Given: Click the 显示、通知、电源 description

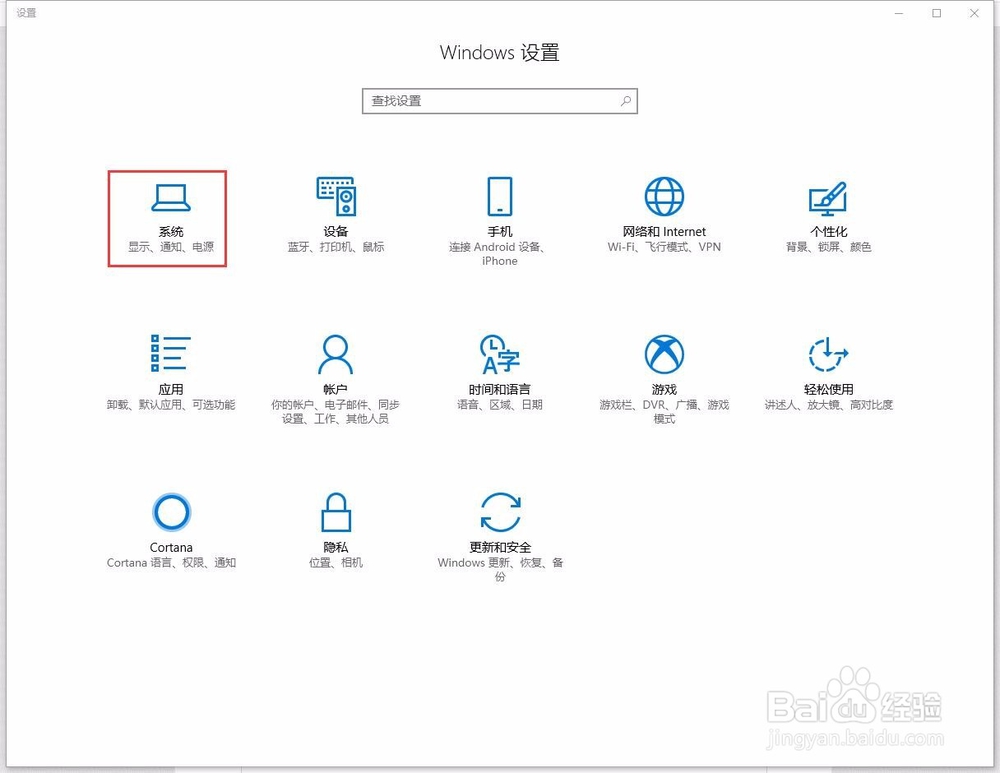Looking at the screenshot, I should tap(171, 247).
